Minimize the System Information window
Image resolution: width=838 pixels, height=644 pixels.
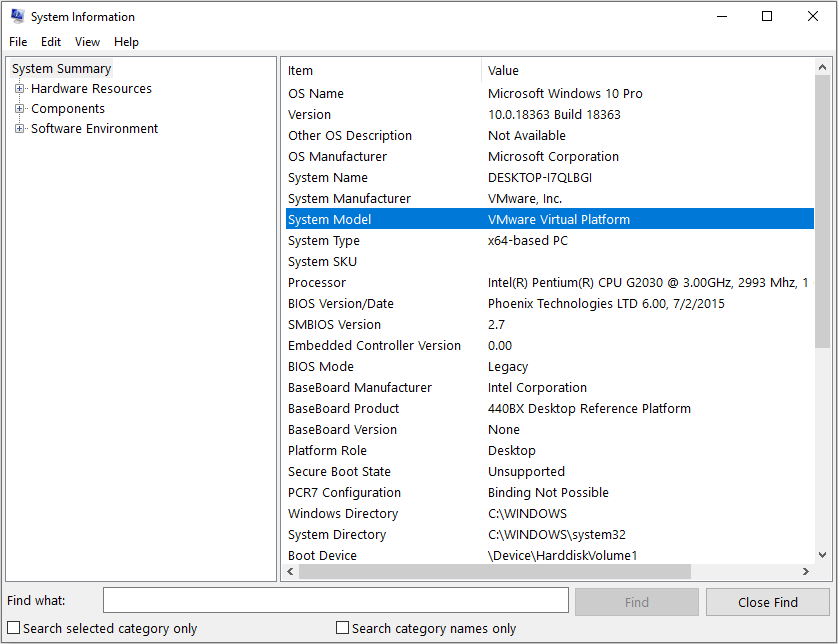click(x=721, y=17)
